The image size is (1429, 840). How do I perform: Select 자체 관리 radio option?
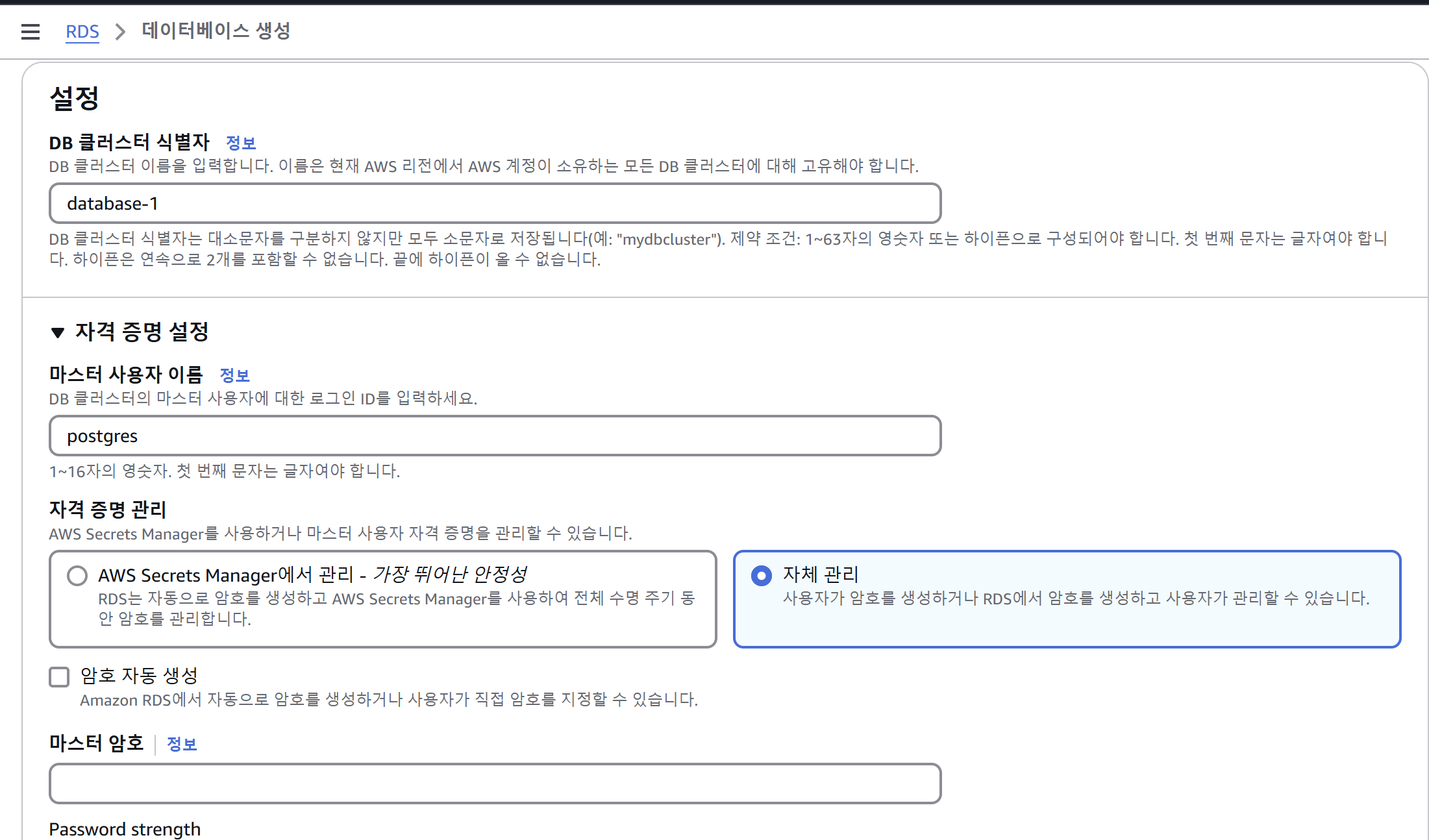click(761, 575)
